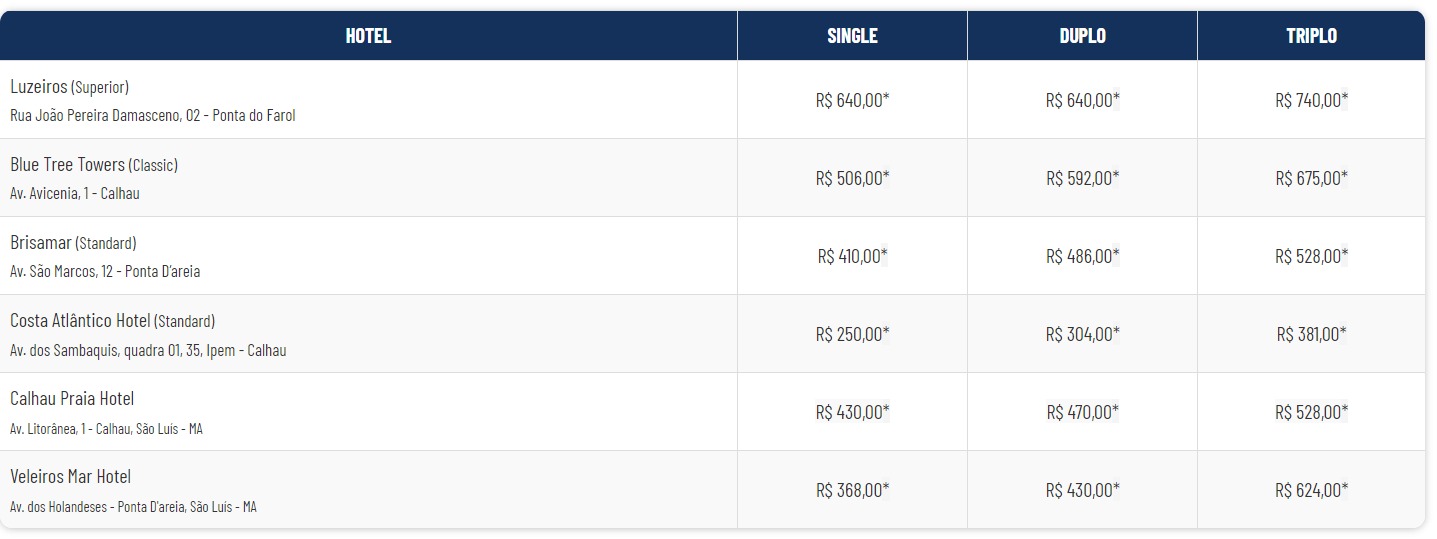Click Luzeiros triplo price R$ 740,00

[x=1311, y=100]
